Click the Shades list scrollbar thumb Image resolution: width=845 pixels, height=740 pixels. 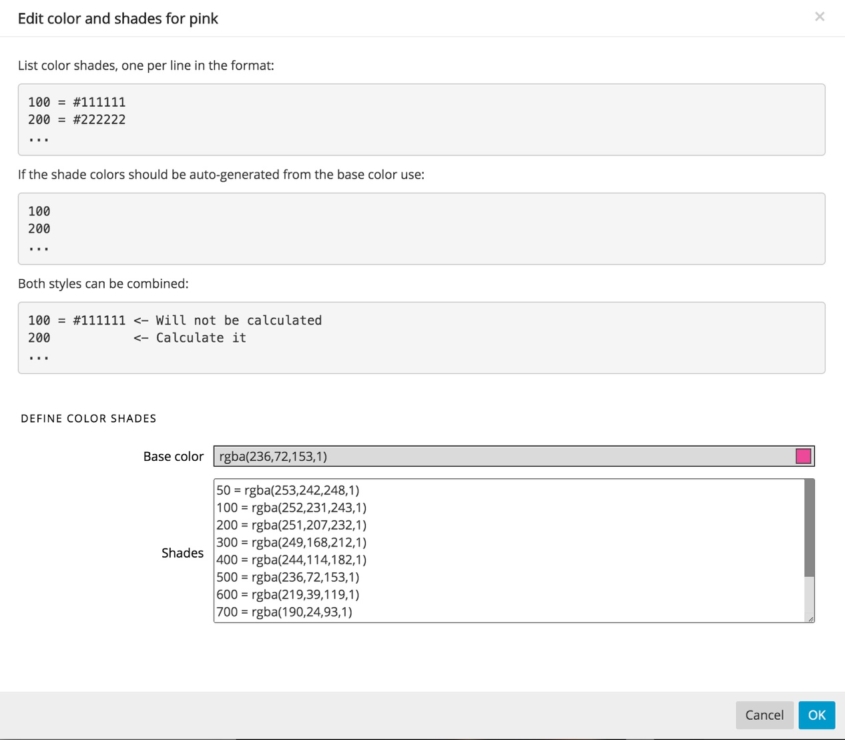809,528
